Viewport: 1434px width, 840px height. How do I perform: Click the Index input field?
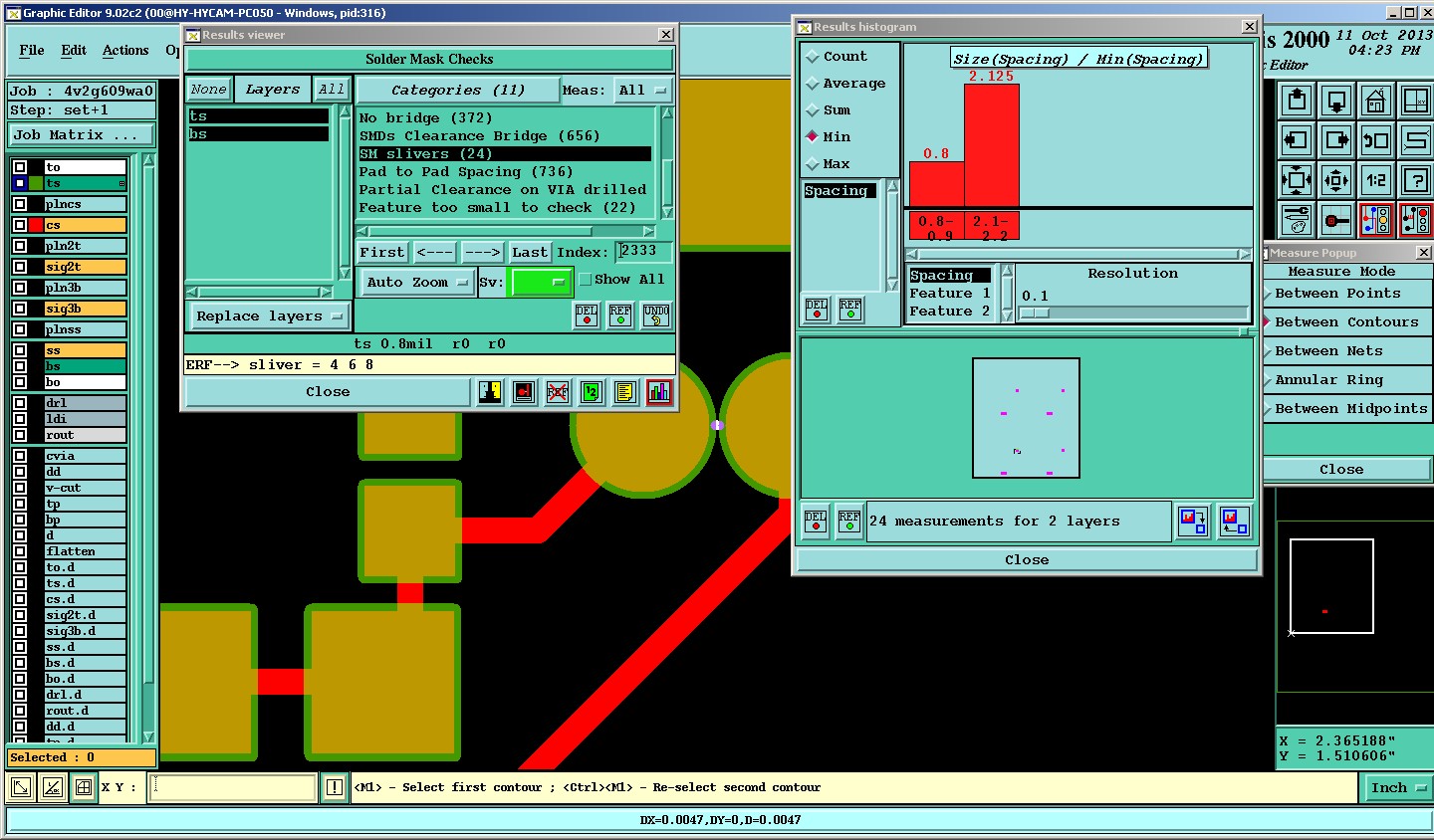[643, 252]
